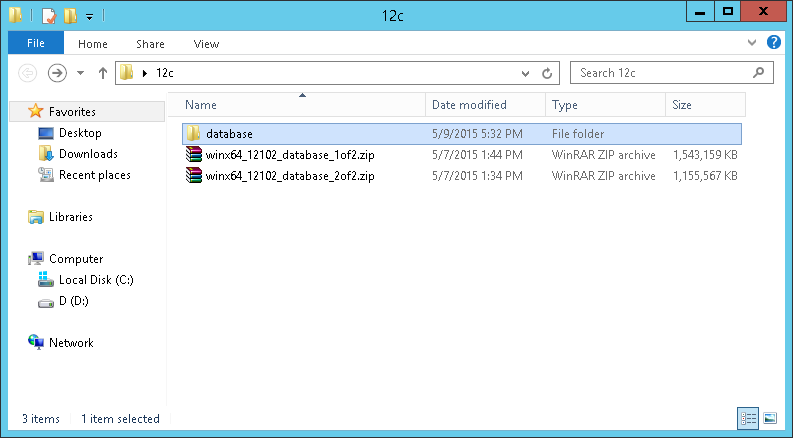Customize Quick Access Toolbar dropdown arrow
Viewport: 793px width, 438px height.
[90, 17]
